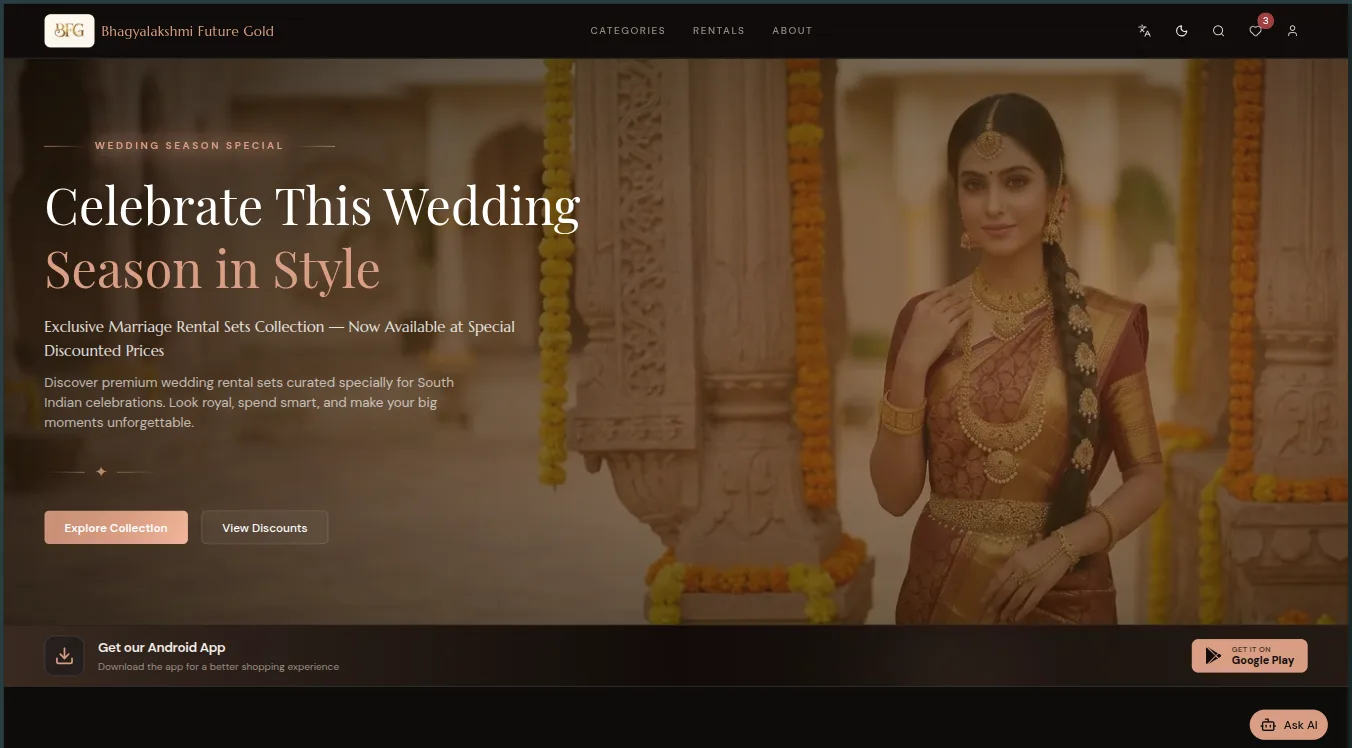Open the language translation selector
This screenshot has width=1352, height=748.
tap(1143, 31)
